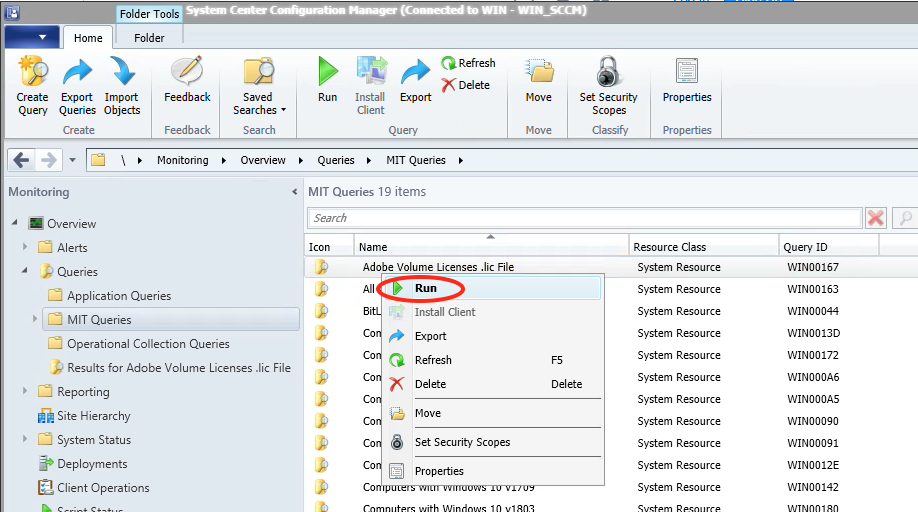Open the Feedback ribbon button
Viewport: 918px width, 512px height.
(x=187, y=80)
